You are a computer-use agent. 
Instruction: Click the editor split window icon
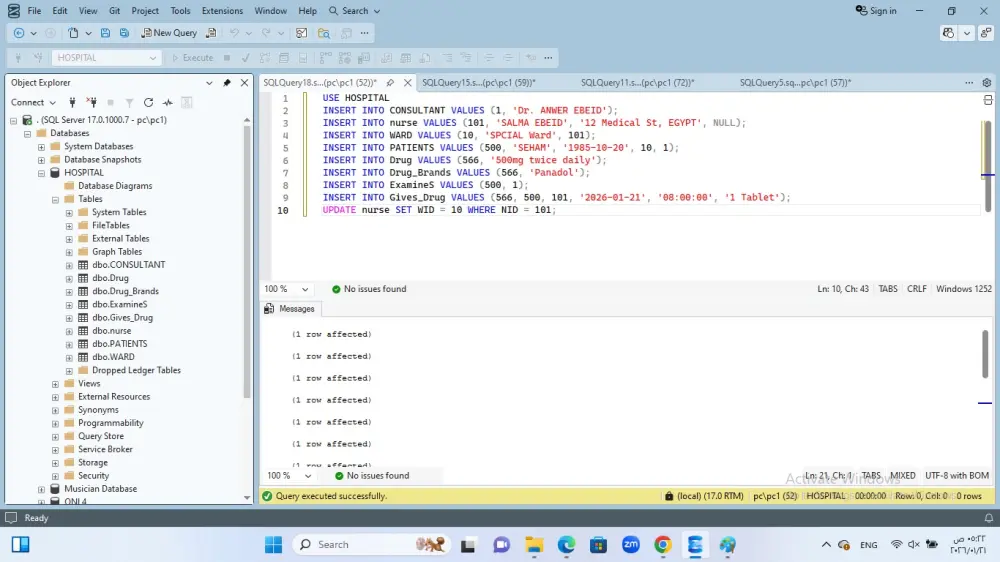[987, 100]
